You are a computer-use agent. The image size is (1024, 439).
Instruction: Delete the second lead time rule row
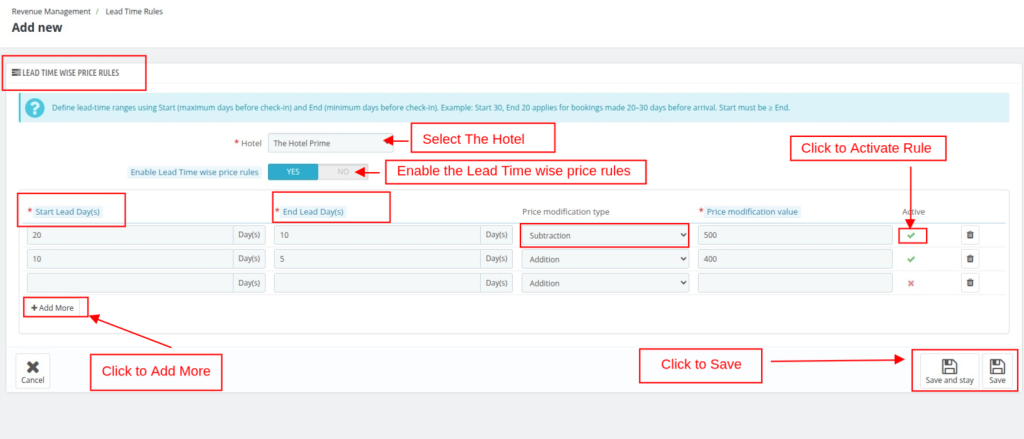(x=969, y=259)
